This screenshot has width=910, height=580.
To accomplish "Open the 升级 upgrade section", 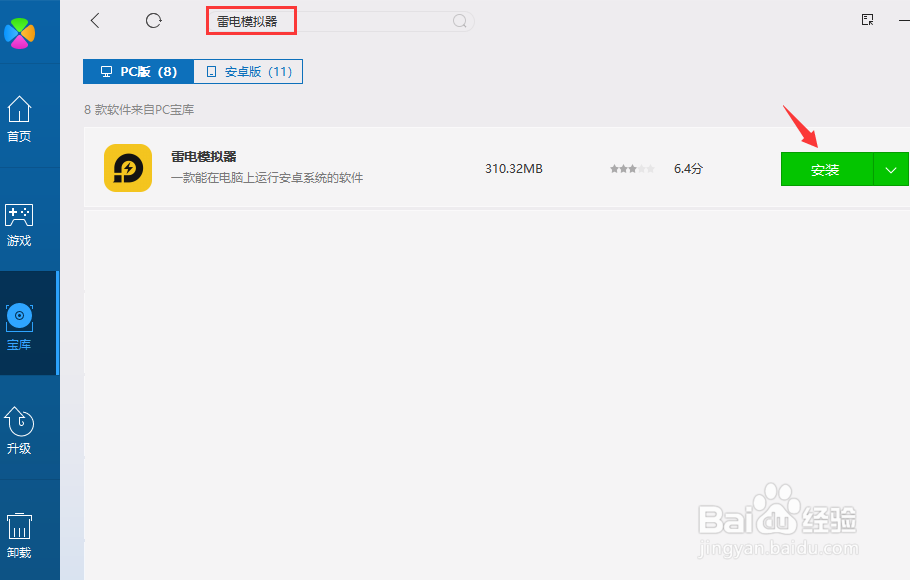I will 19,430.
